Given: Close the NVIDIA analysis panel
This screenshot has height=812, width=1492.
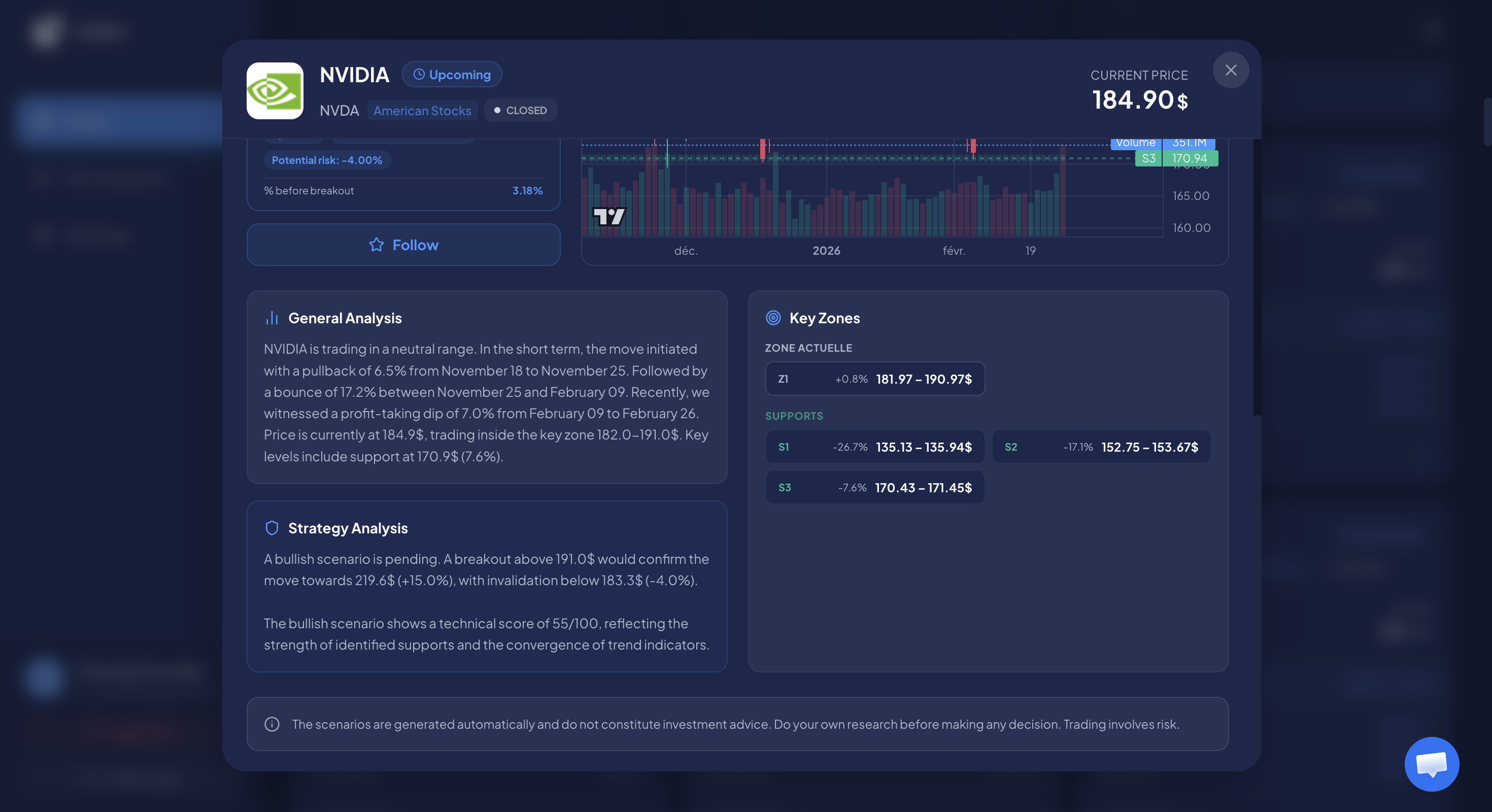Looking at the screenshot, I should point(1231,70).
